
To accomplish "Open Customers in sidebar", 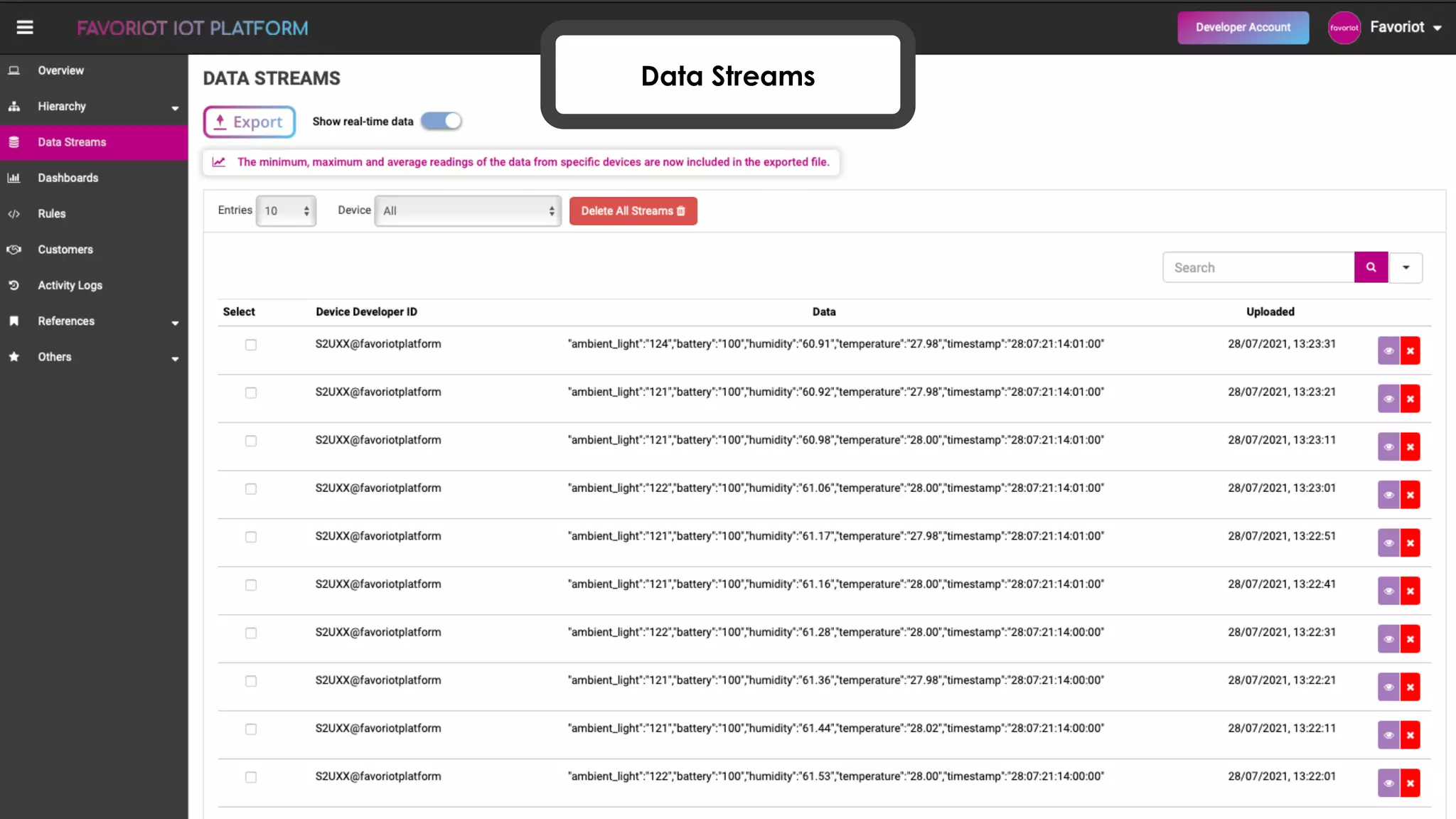I will (x=94, y=250).
